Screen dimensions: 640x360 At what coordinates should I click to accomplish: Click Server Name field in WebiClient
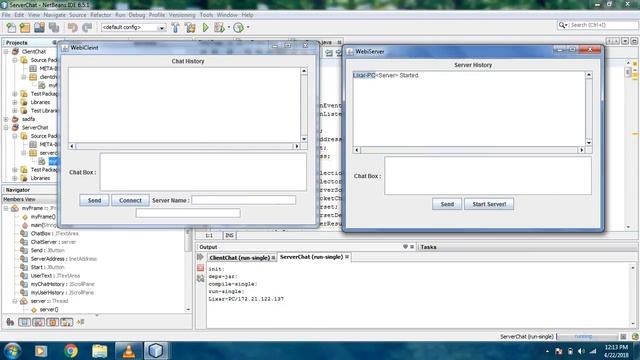[x=244, y=200]
